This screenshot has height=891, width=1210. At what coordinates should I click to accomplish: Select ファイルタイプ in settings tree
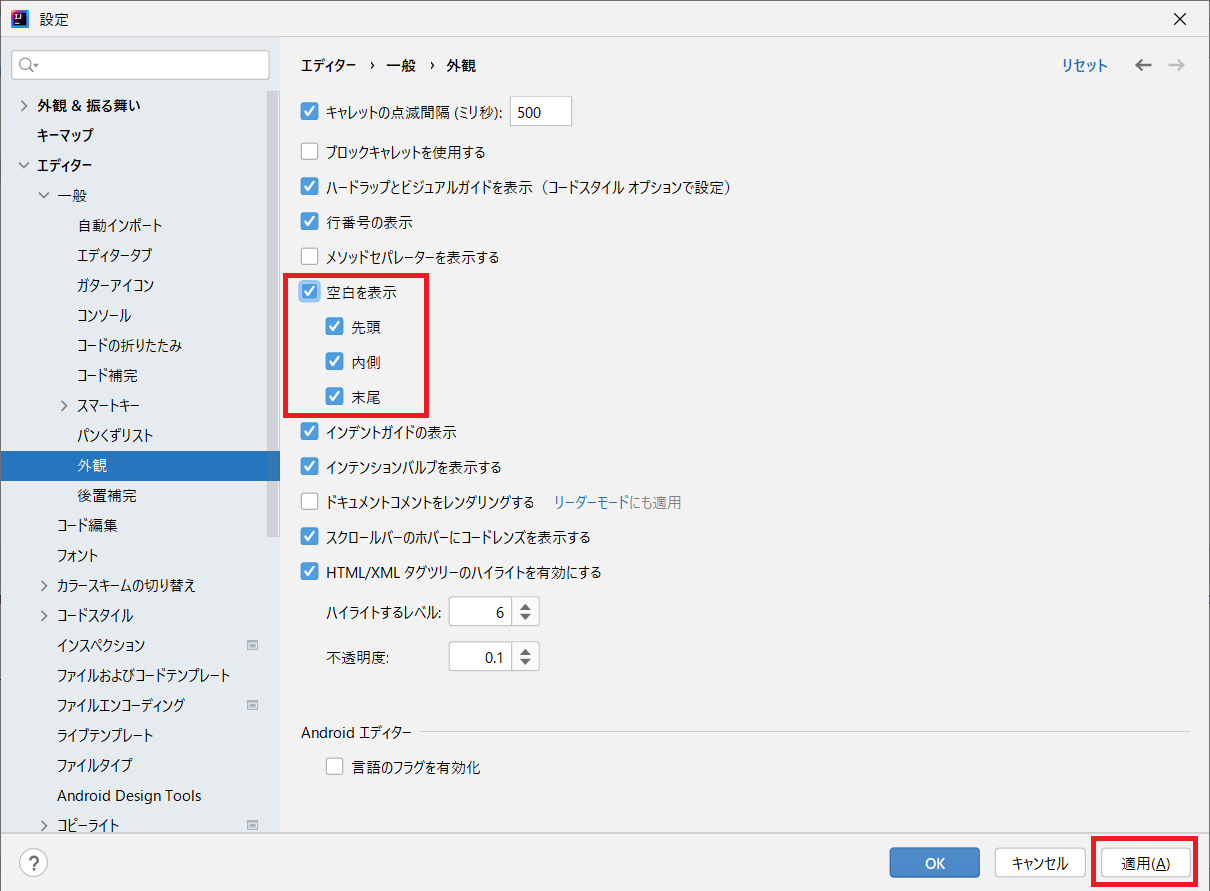[95, 765]
